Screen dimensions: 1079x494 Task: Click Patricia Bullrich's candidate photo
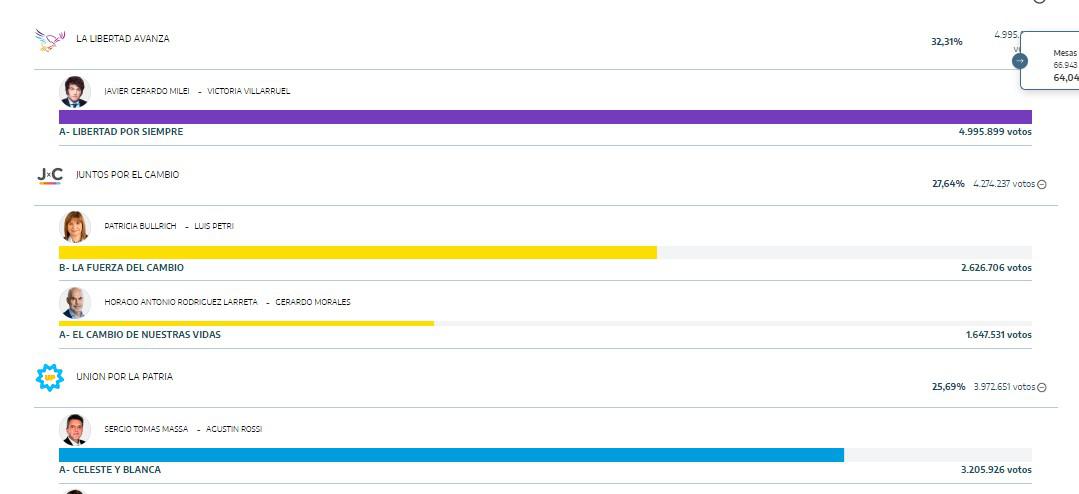pos(75,226)
